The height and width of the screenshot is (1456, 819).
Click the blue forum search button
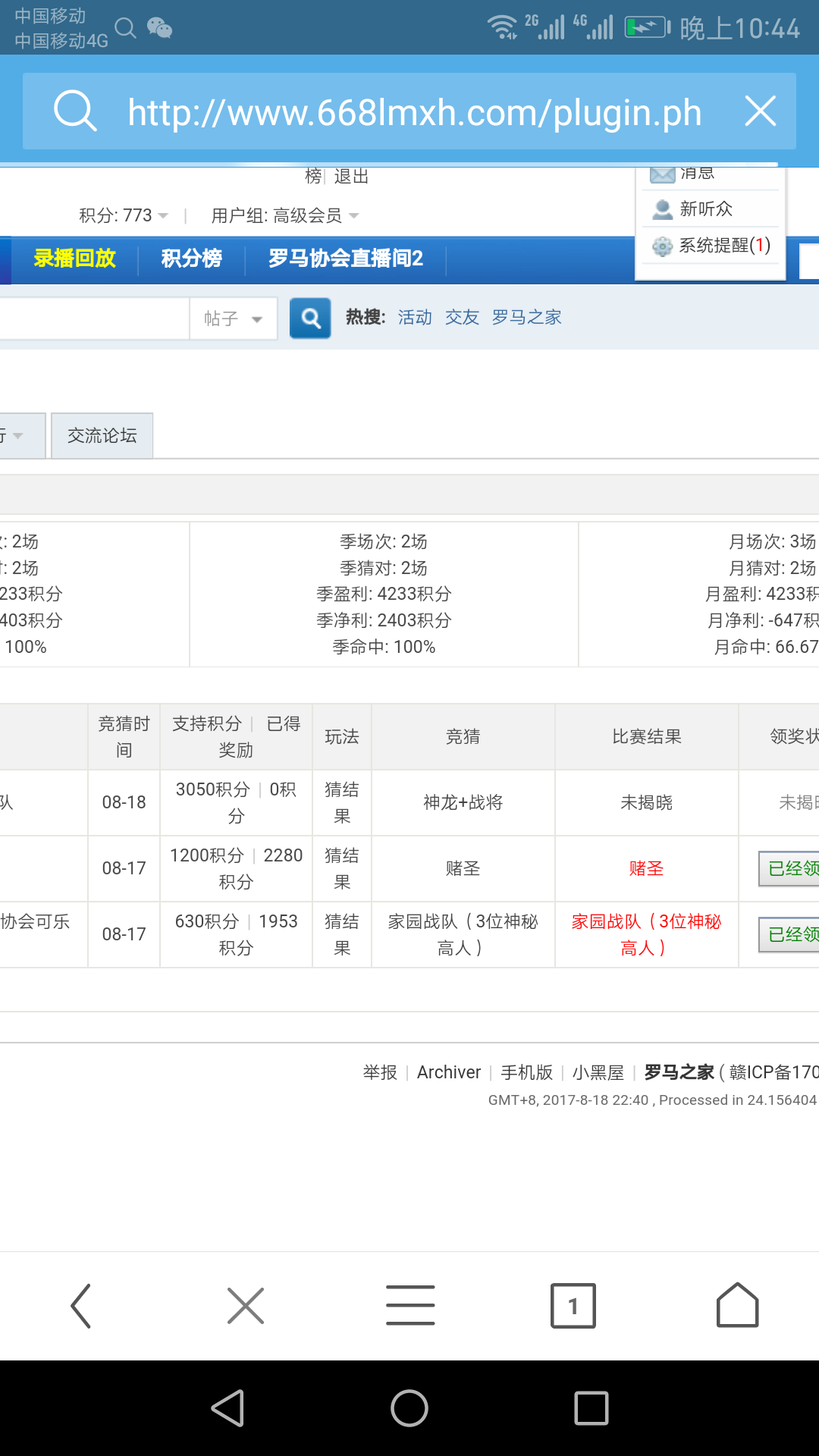310,318
